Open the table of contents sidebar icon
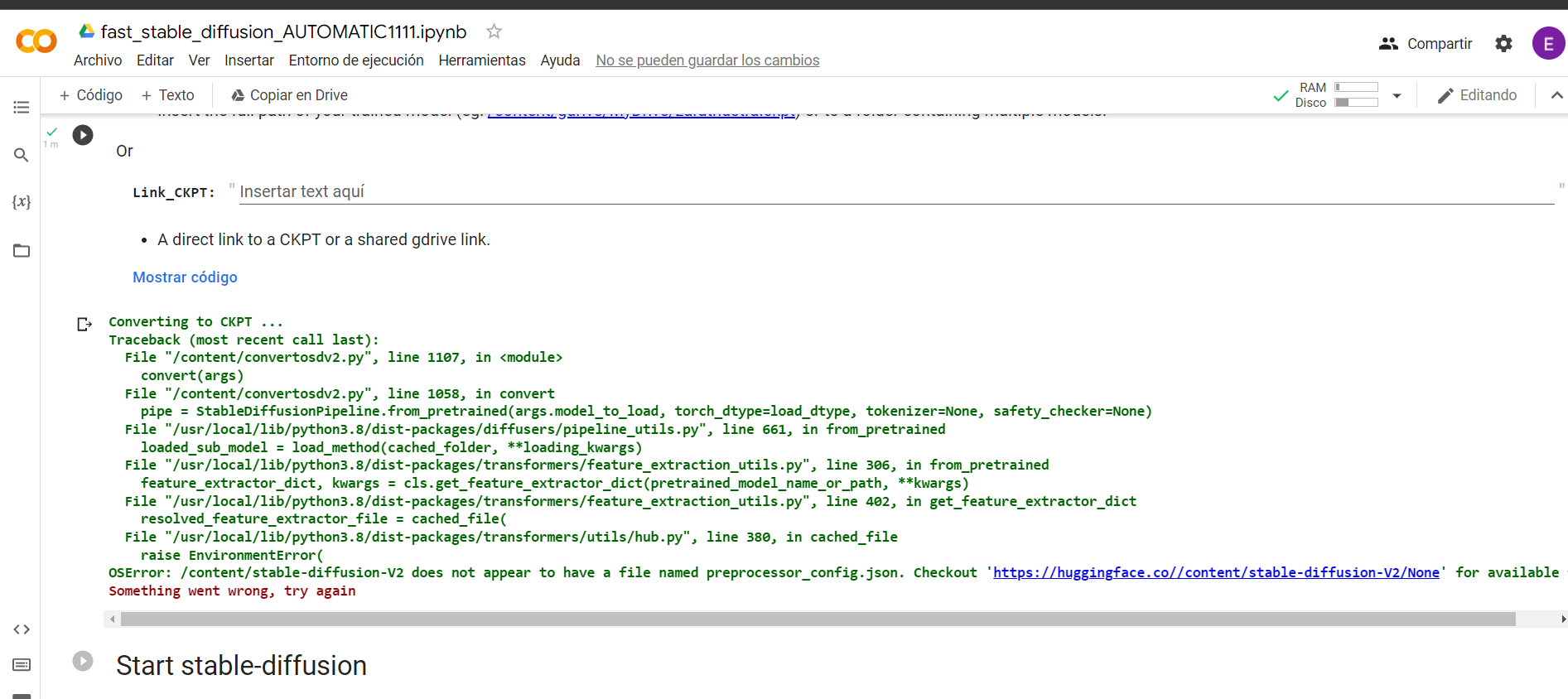Image resolution: width=1568 pixels, height=699 pixels. click(22, 108)
